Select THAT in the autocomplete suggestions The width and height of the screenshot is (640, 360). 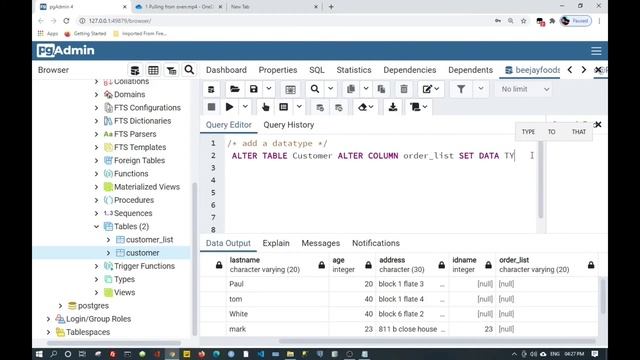coord(579,132)
